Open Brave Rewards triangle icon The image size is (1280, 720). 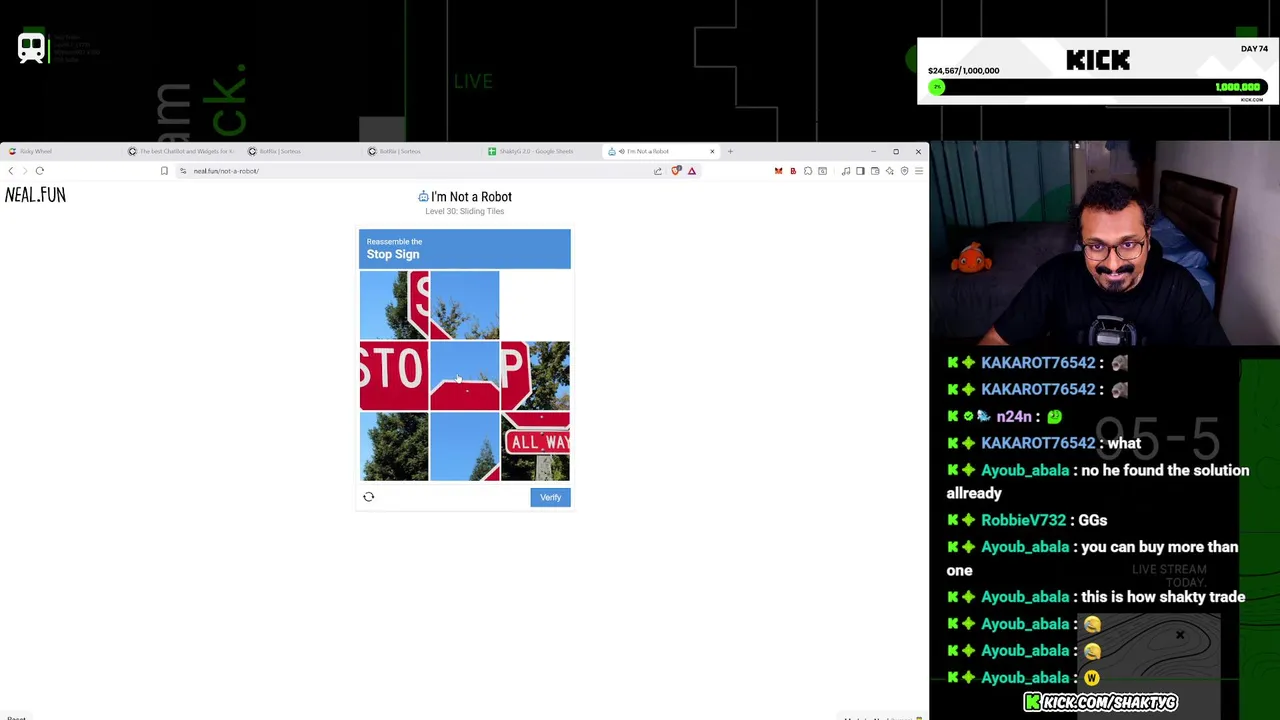pyautogui.click(x=691, y=171)
